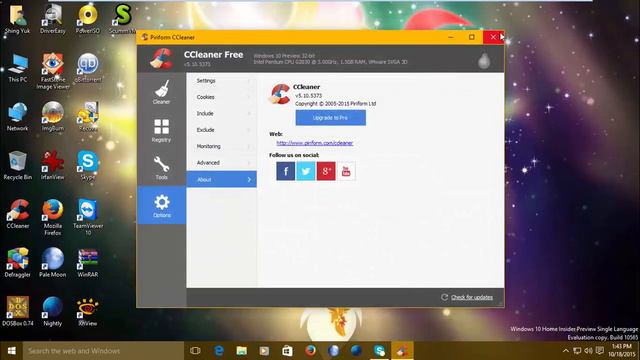
Task: Open the Cleaner section in CCleaner sidebar
Action: (x=162, y=92)
